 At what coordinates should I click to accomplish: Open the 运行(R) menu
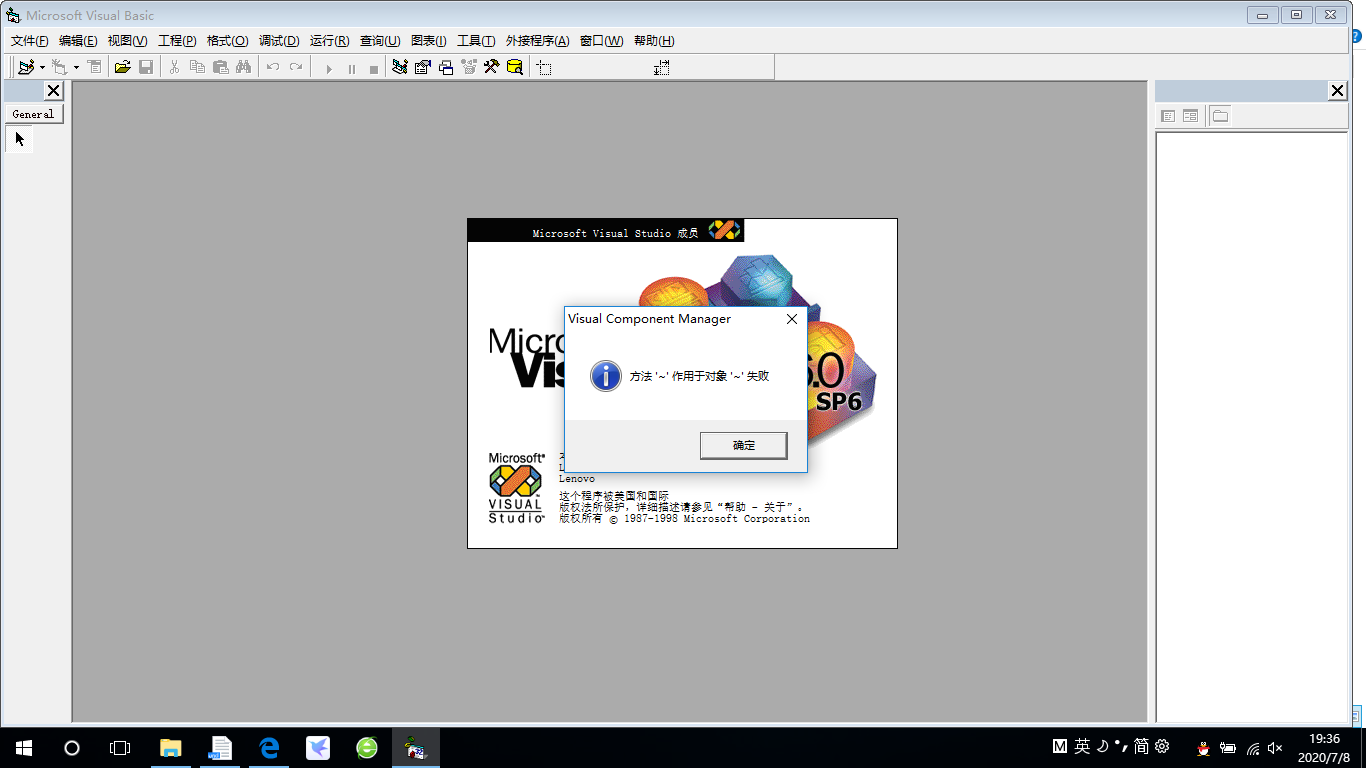pyautogui.click(x=329, y=41)
